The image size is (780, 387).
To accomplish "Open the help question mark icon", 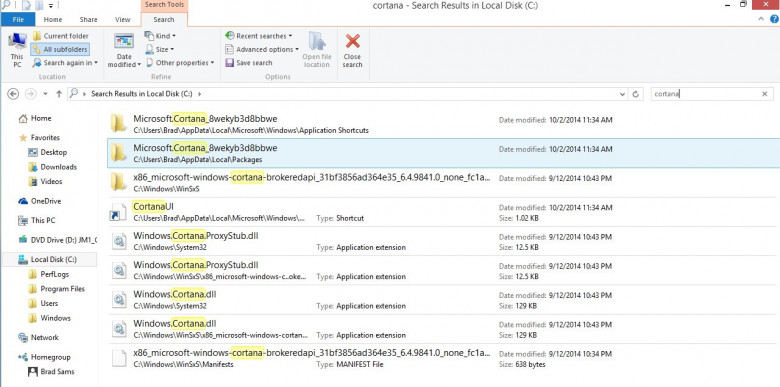I will pos(774,19).
